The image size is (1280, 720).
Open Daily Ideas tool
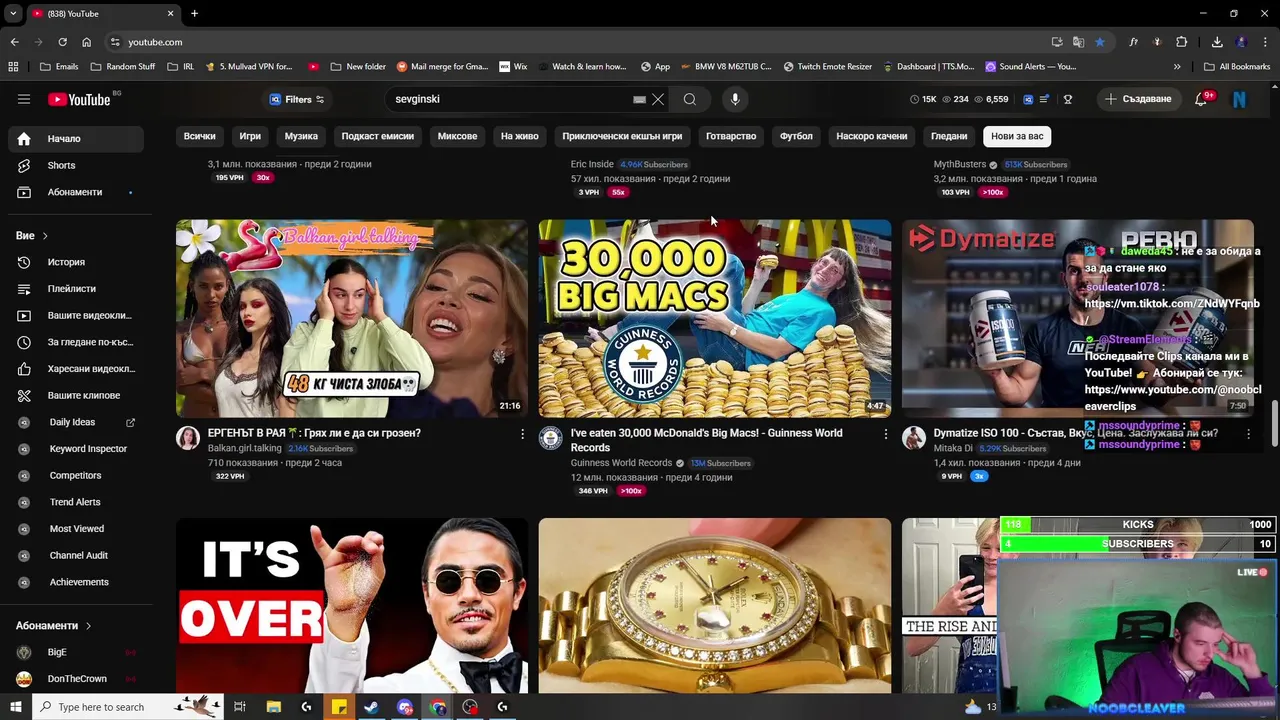click(x=76, y=422)
